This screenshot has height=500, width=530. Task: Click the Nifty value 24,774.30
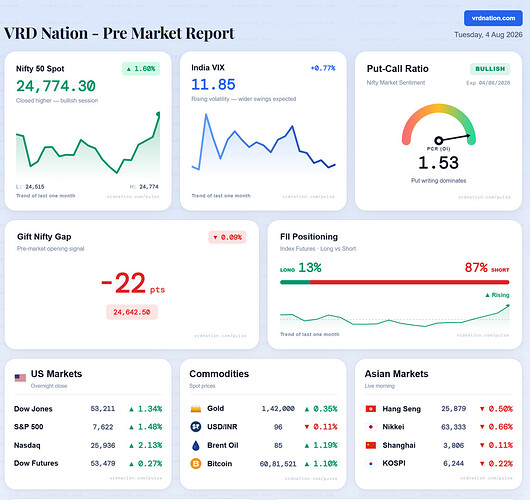coord(56,86)
